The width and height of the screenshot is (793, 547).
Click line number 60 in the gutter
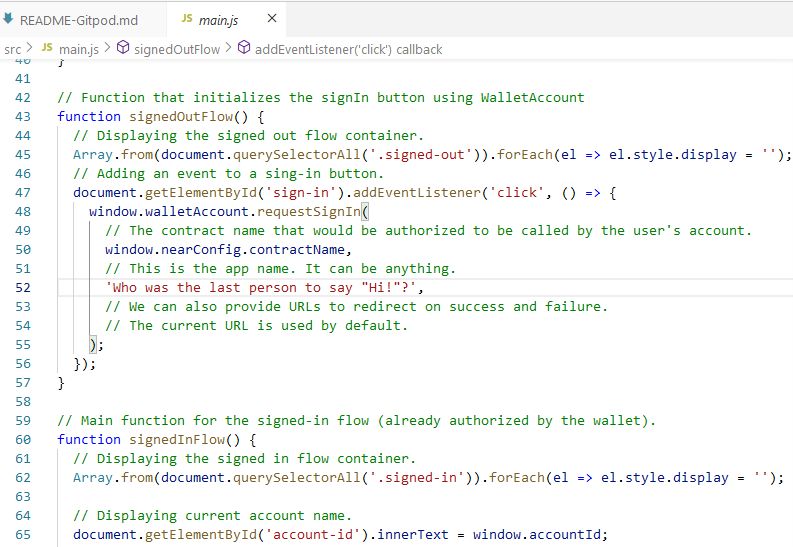23,440
